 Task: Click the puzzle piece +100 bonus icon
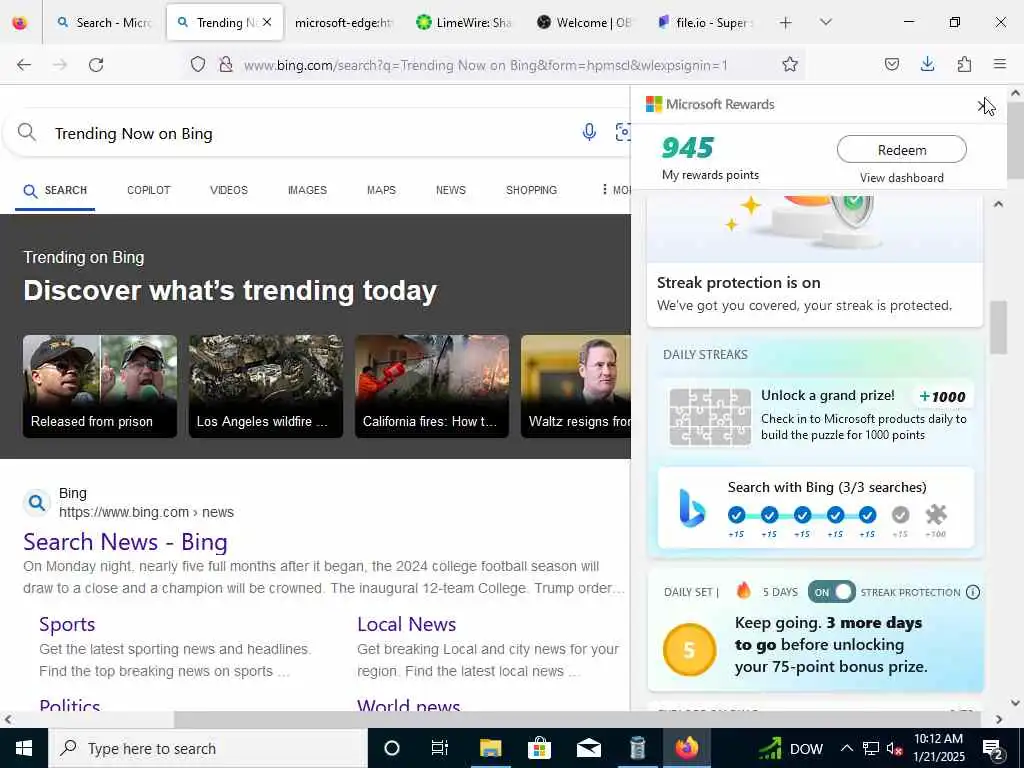click(x=936, y=515)
